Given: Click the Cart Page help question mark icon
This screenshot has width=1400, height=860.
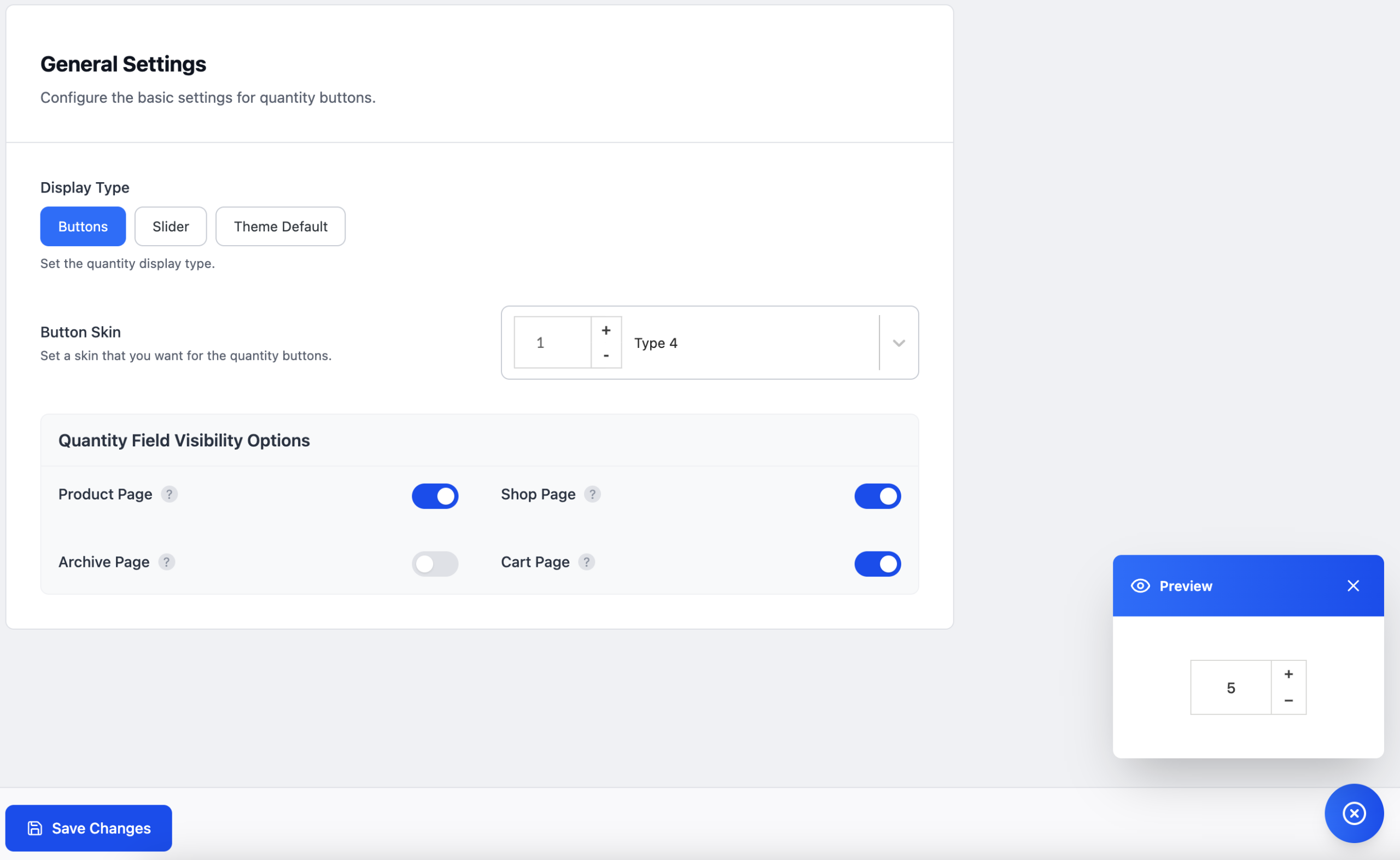Looking at the screenshot, I should (x=586, y=562).
